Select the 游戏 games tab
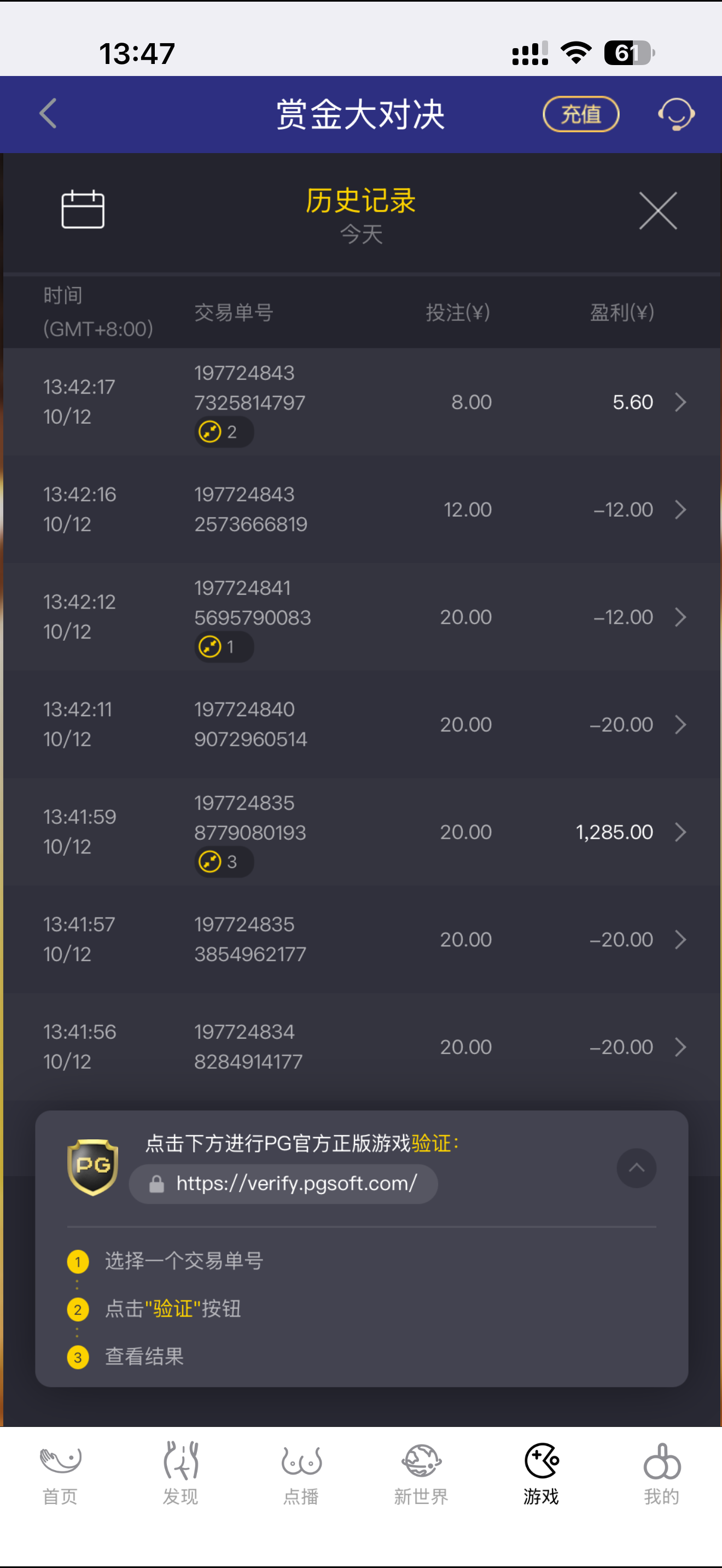 541,1473
